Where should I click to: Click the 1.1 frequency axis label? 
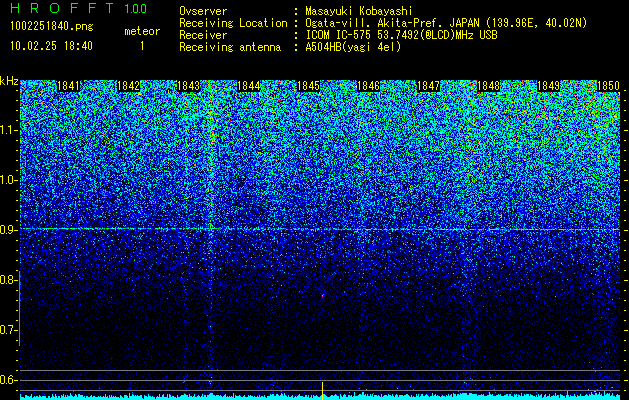click(9, 130)
